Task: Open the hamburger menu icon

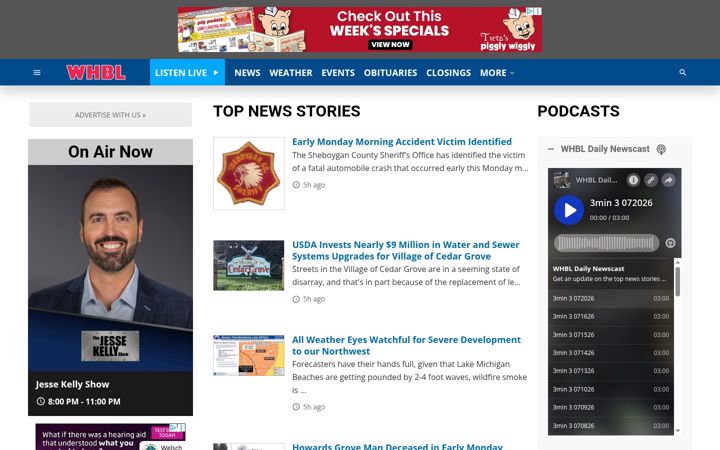Action: [x=37, y=73]
